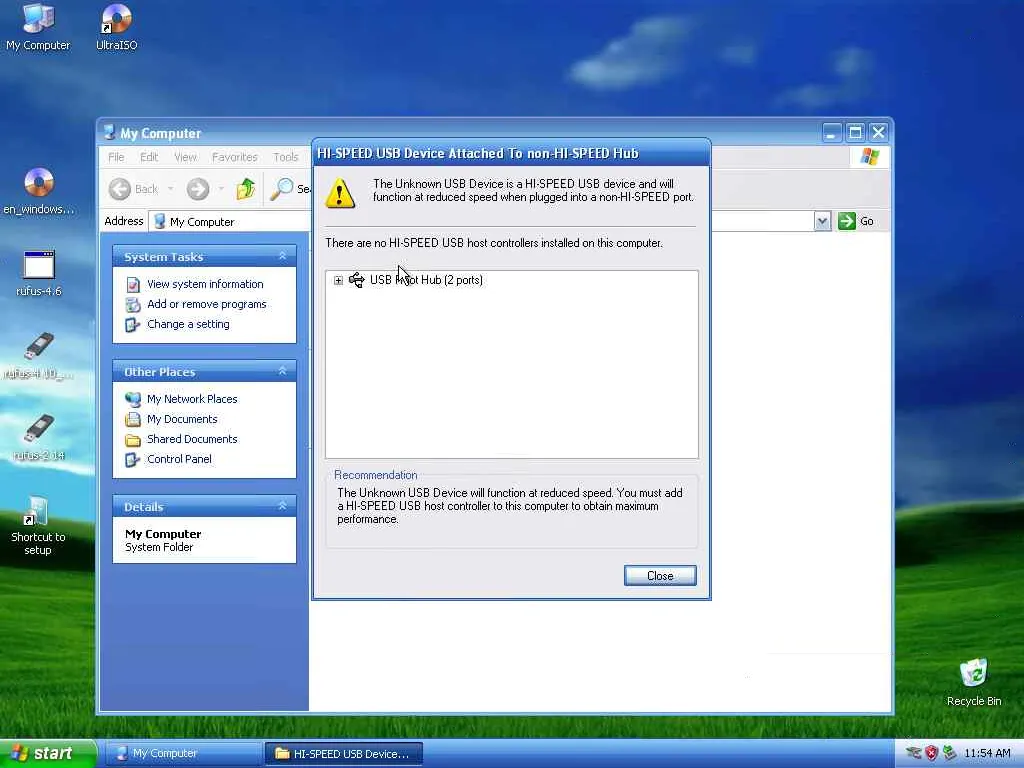Open the Tools menu

click(x=285, y=157)
